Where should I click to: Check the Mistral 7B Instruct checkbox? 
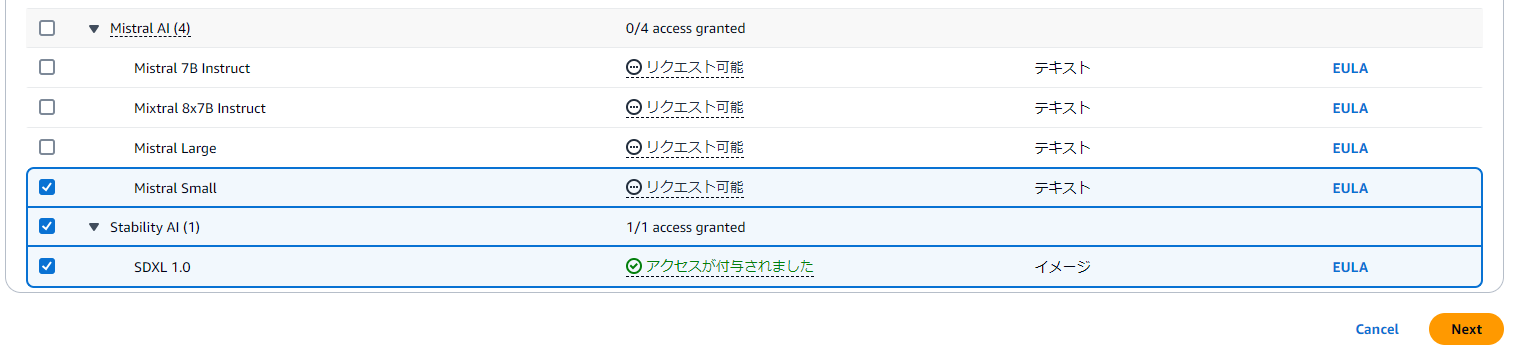(47, 67)
